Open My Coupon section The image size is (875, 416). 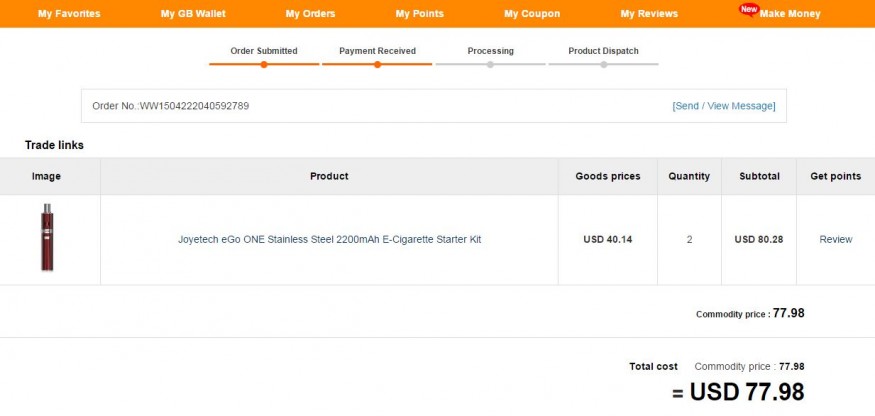532,14
